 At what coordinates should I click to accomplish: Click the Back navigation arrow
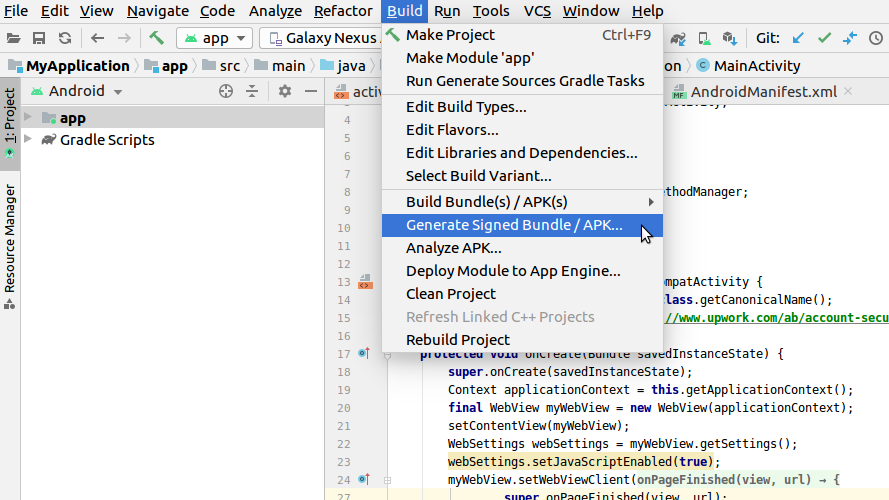(98, 38)
